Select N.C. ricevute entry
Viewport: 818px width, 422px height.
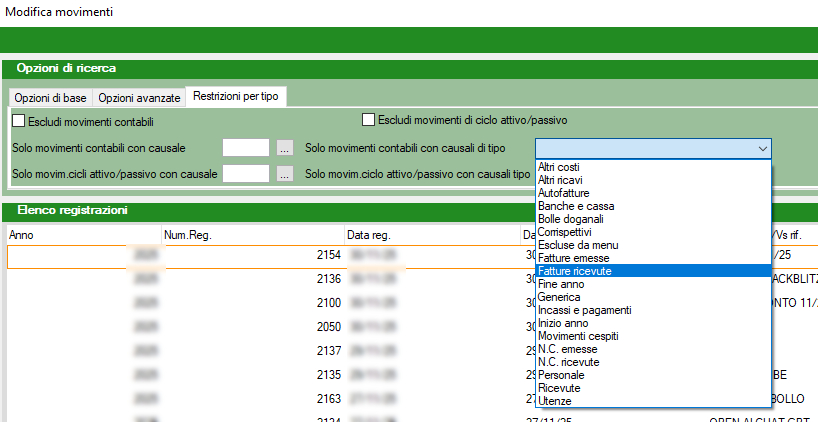(568, 362)
